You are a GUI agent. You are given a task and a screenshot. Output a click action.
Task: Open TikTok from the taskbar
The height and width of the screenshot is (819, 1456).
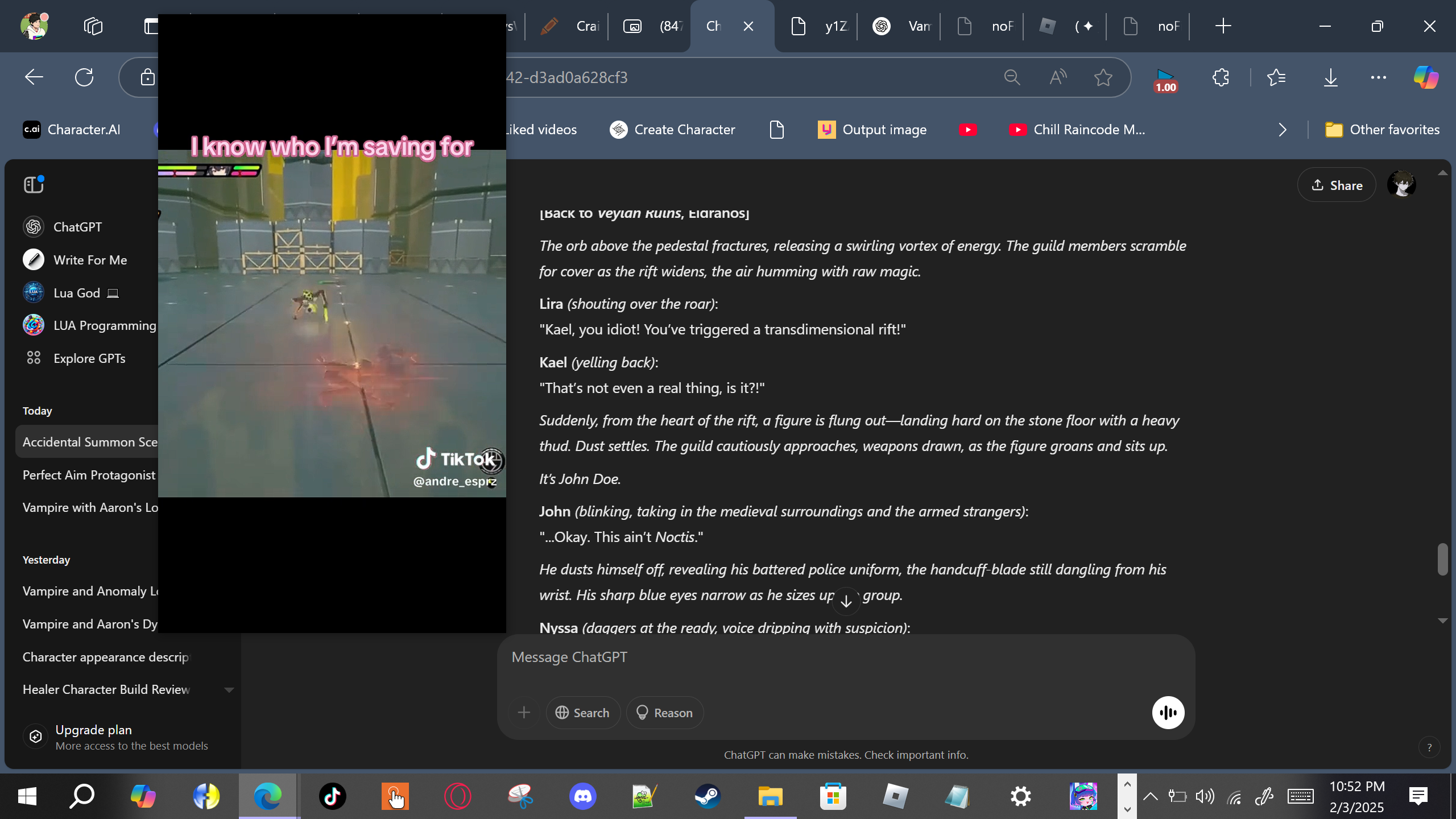coord(332,796)
